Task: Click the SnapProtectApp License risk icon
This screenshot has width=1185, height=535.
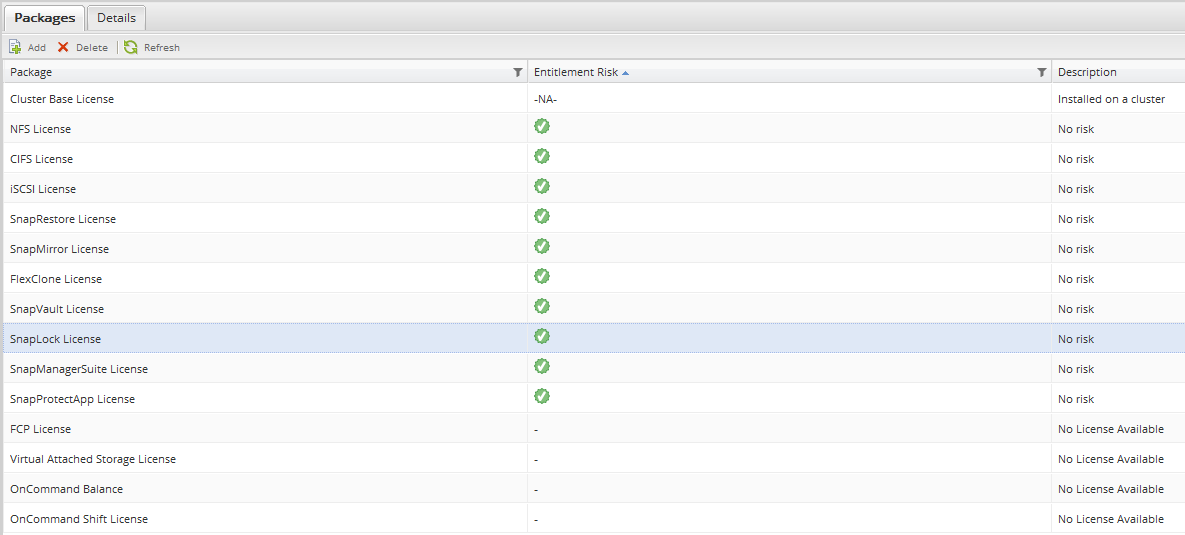Action: pyautogui.click(x=542, y=396)
